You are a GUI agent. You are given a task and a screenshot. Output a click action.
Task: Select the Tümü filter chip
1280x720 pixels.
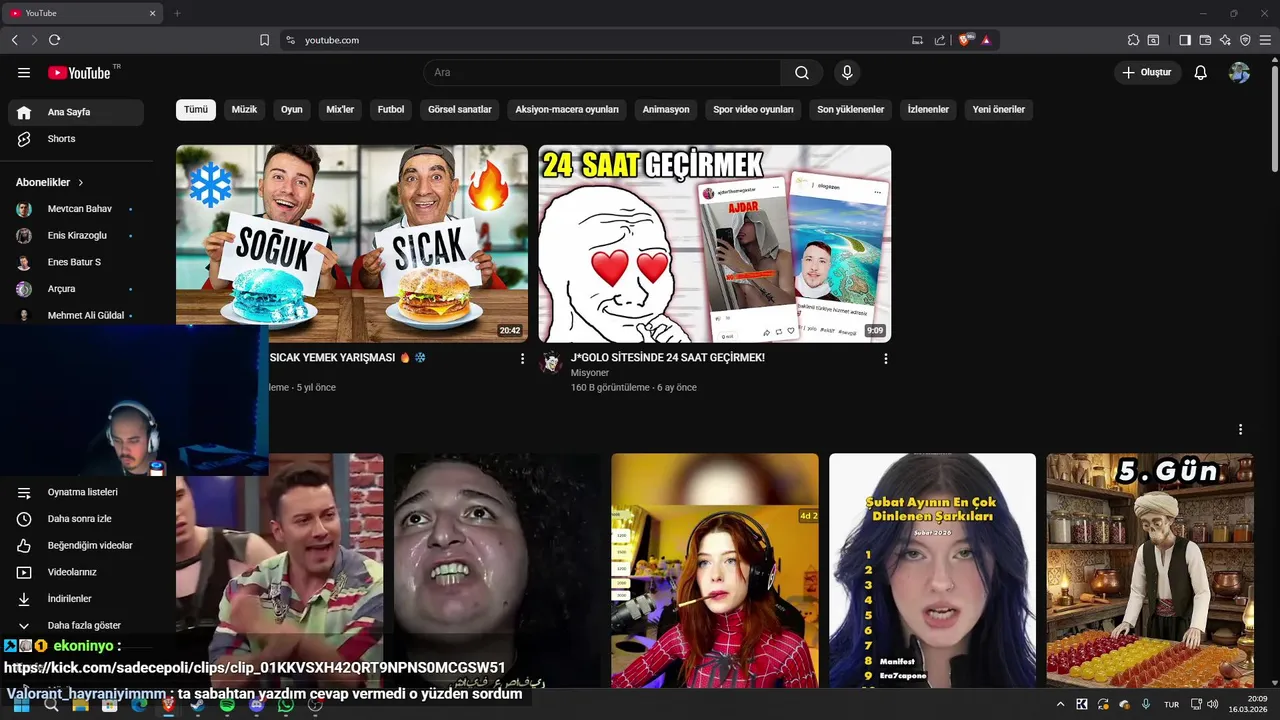click(196, 110)
